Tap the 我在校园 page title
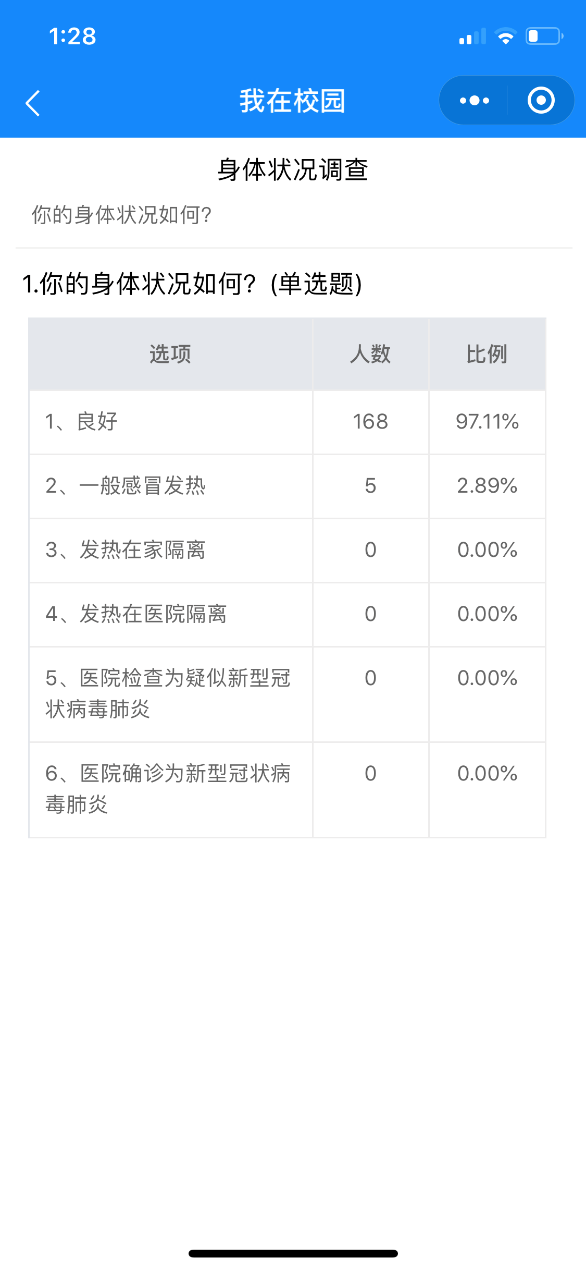This screenshot has width=586, height=1270. point(292,101)
